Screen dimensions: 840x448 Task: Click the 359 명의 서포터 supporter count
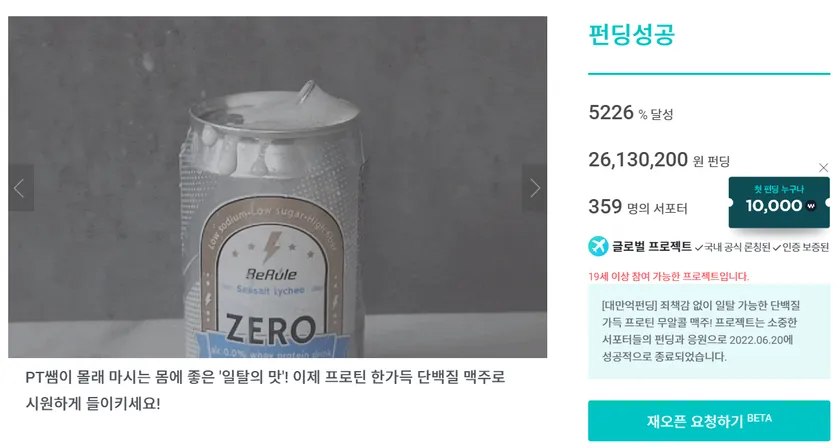(x=637, y=207)
